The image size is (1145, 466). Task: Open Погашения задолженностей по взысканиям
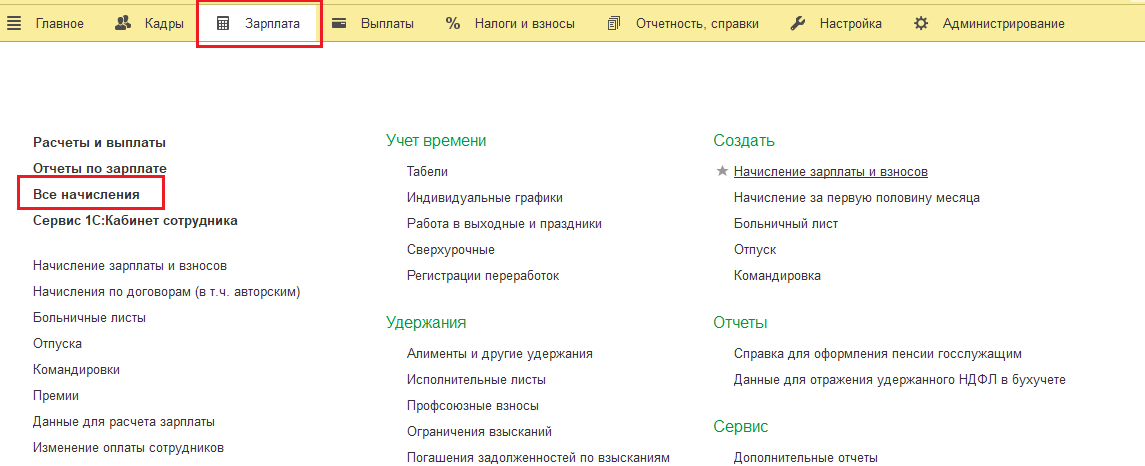pos(538,457)
